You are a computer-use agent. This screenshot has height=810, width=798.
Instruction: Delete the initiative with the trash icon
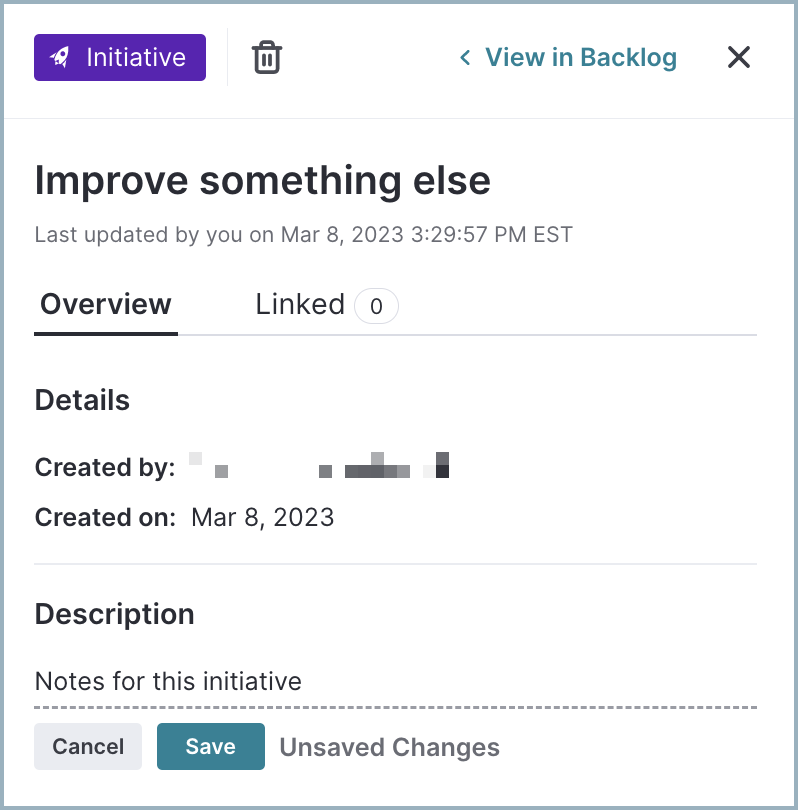coord(267,57)
